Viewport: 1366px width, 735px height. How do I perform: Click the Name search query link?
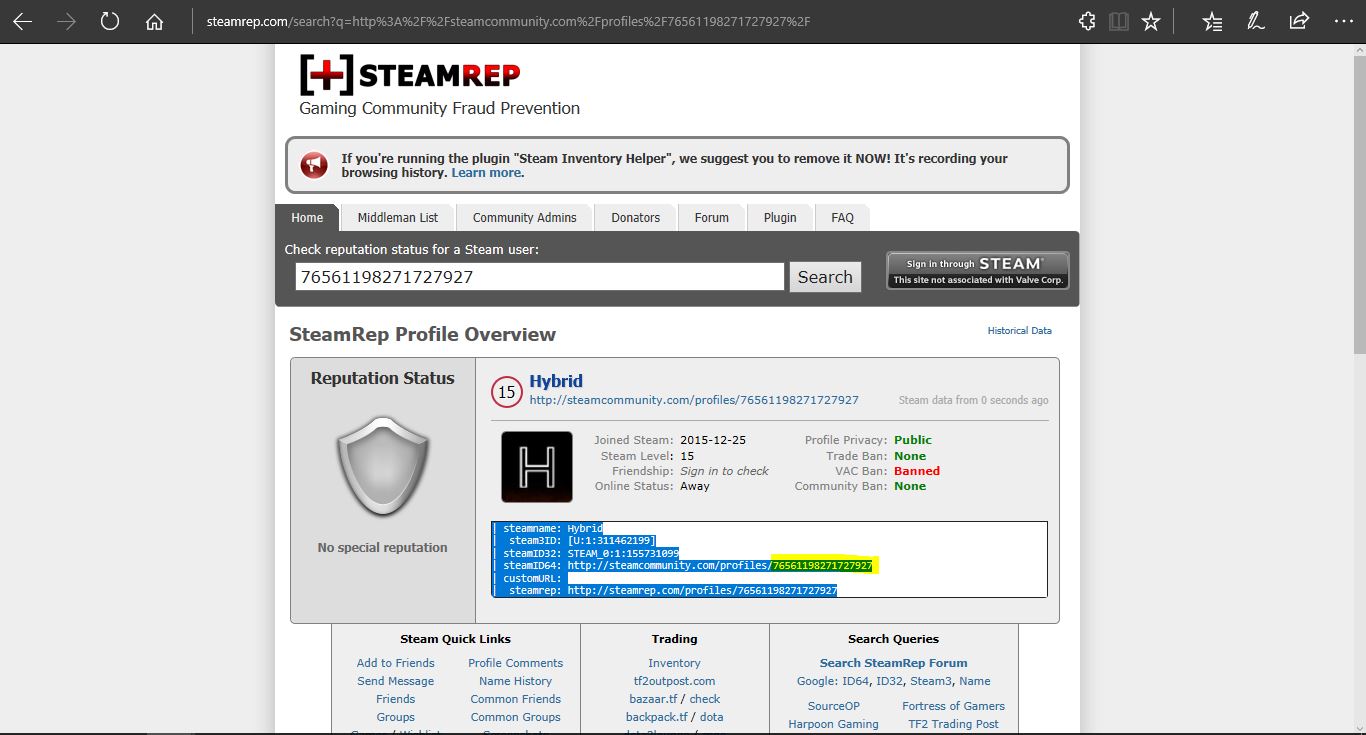(975, 681)
